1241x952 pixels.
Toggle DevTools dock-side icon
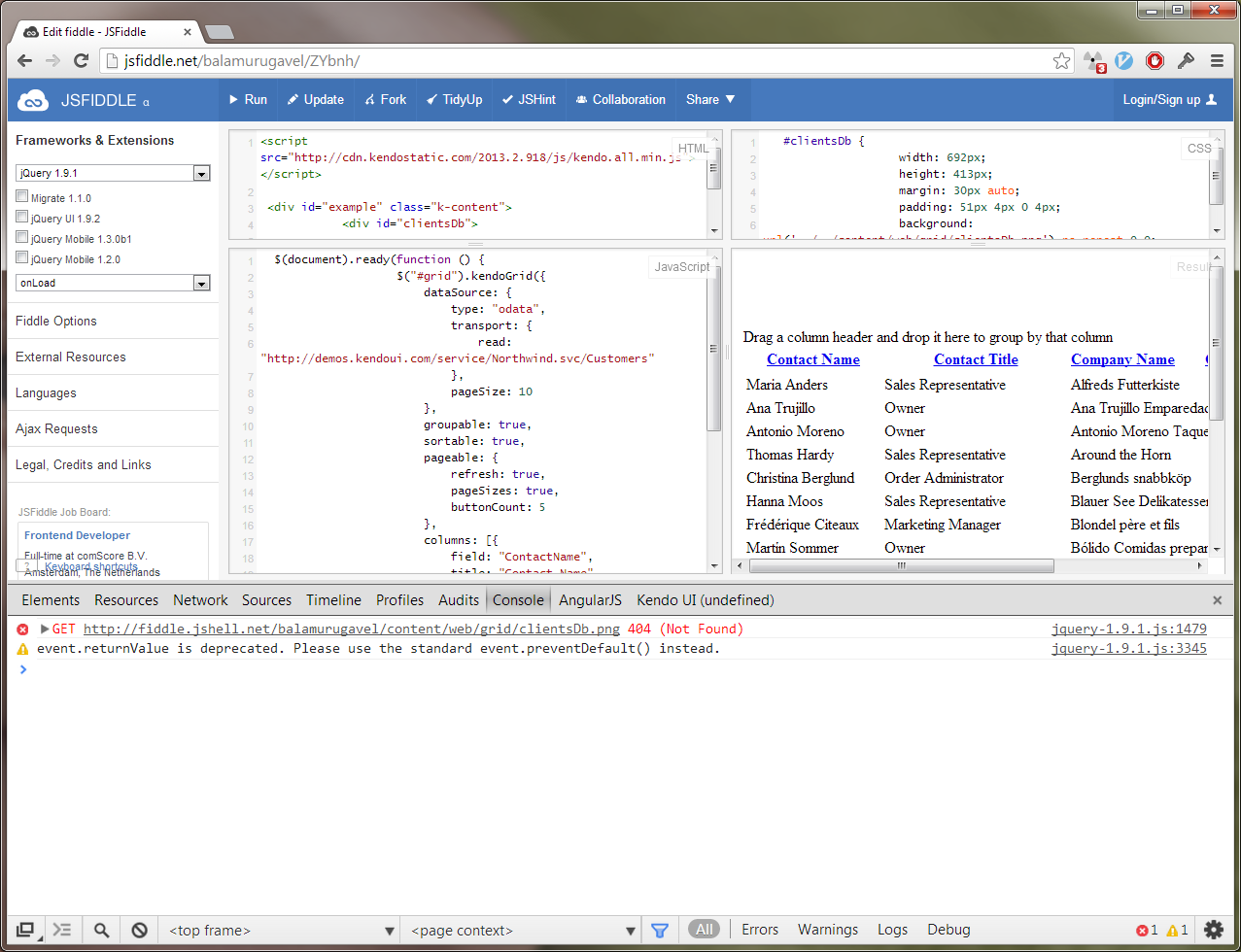click(26, 930)
